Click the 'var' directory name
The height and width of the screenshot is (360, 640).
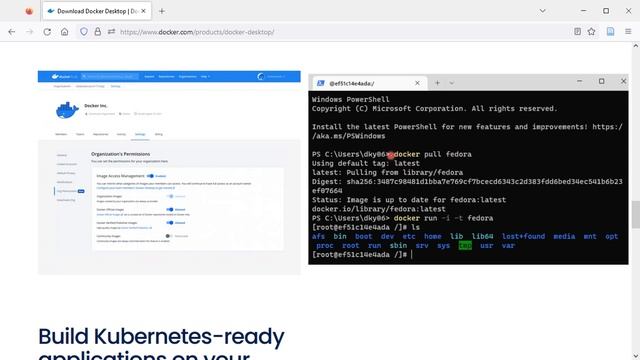(508, 246)
